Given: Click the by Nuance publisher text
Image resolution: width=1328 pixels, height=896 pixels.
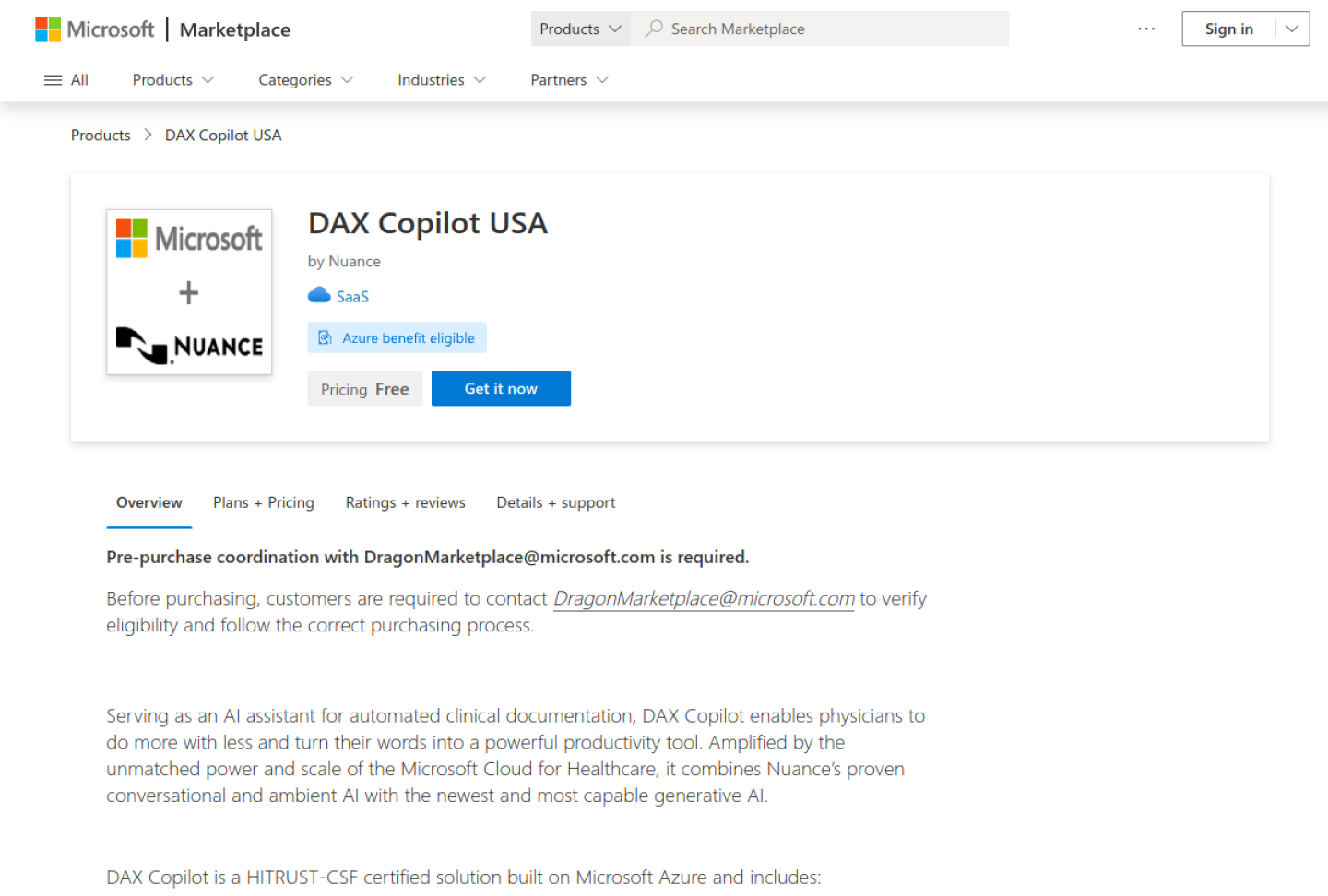Looking at the screenshot, I should tap(344, 262).
